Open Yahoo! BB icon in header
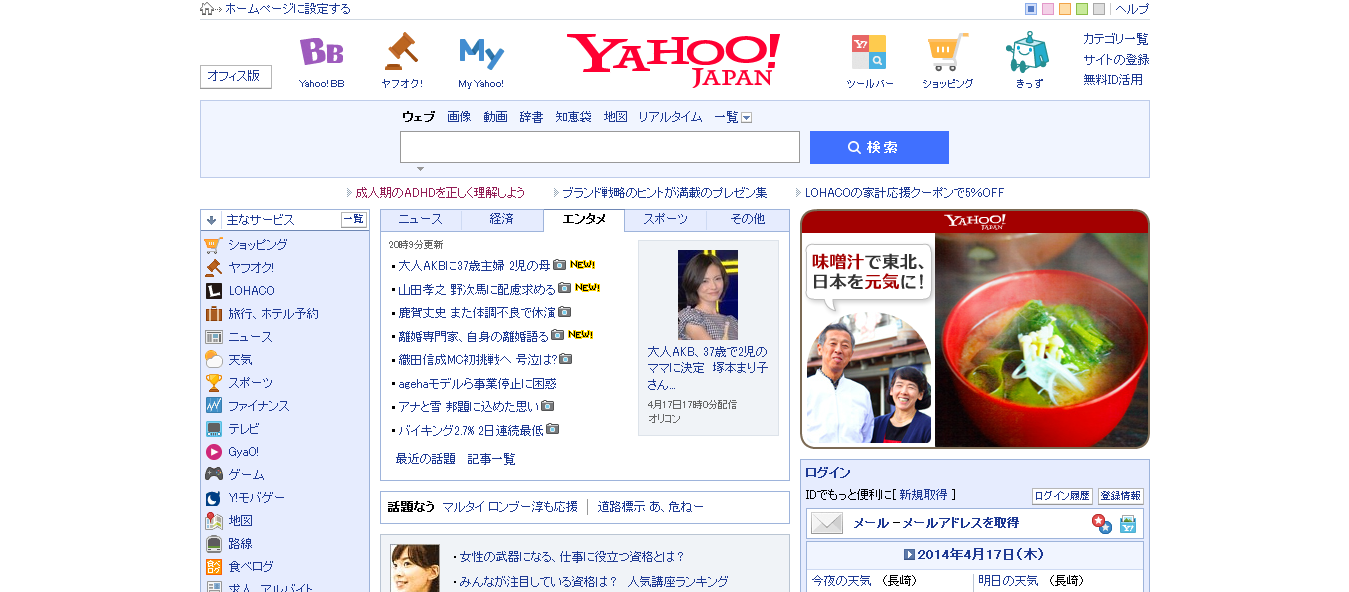 coord(321,51)
